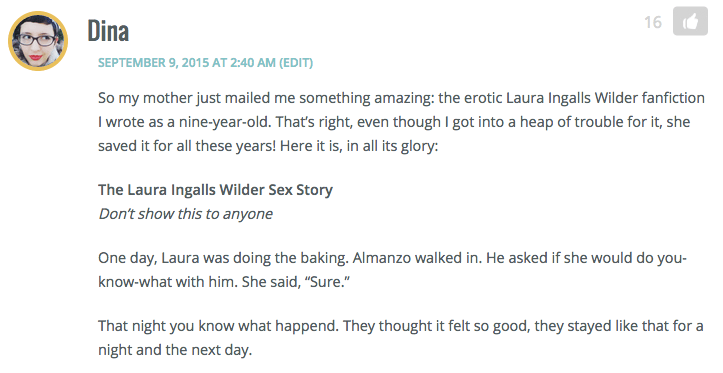The height and width of the screenshot is (373, 723).
Task: Click the paragraph beginning That night you know
Action: point(401,338)
